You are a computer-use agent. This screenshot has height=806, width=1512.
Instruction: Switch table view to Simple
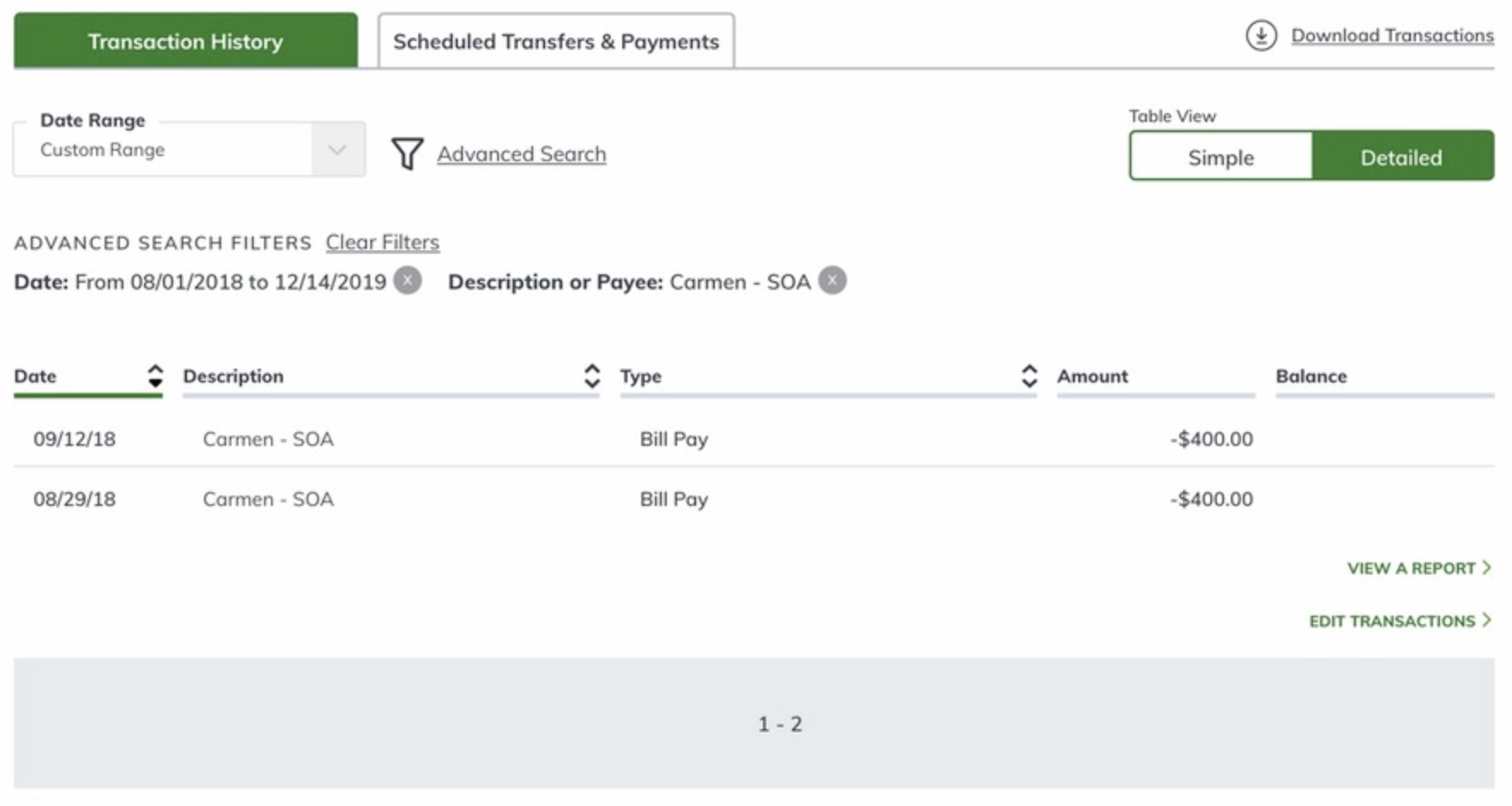tap(1221, 157)
